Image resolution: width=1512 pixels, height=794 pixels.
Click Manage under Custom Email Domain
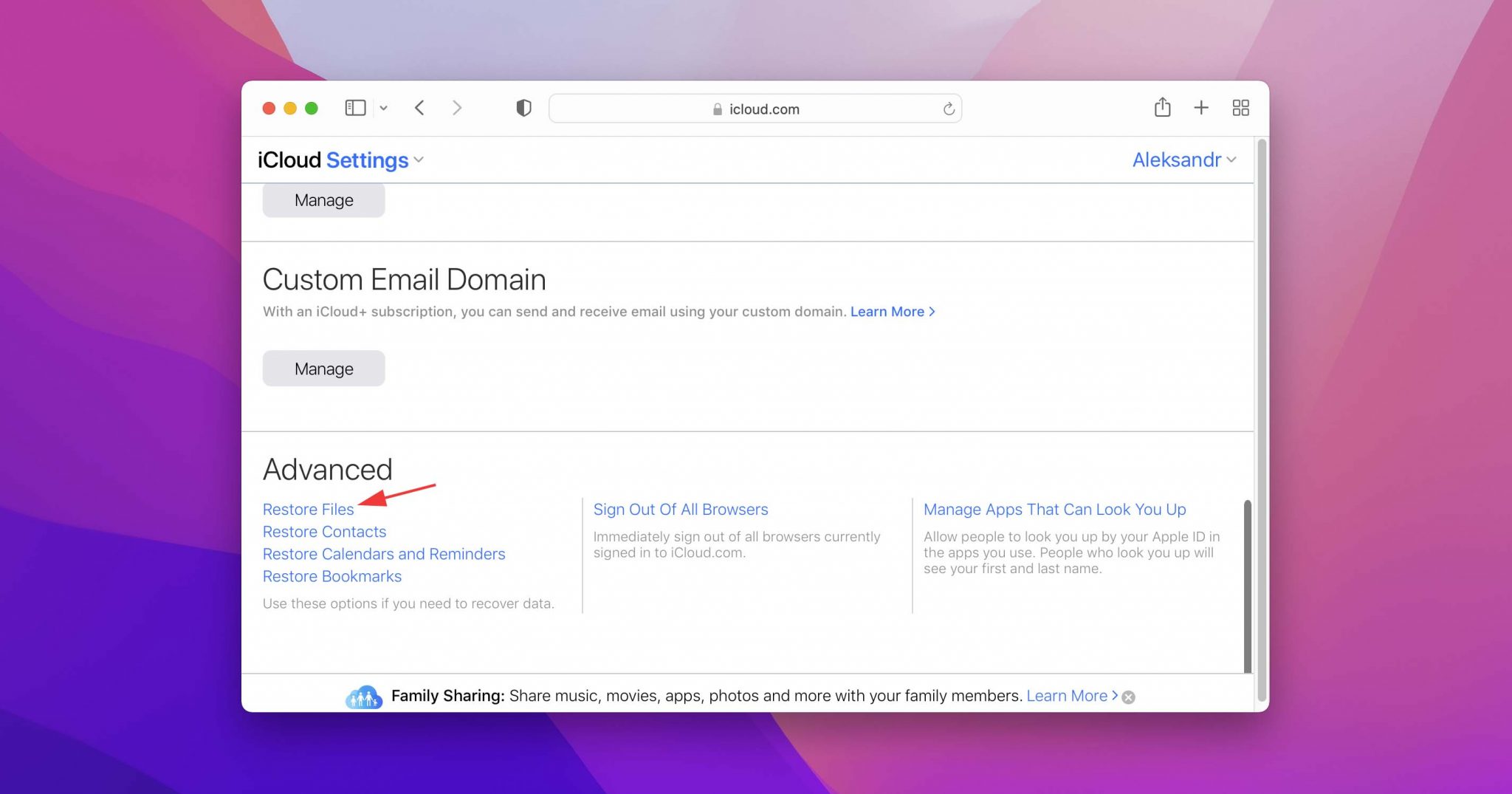point(323,369)
